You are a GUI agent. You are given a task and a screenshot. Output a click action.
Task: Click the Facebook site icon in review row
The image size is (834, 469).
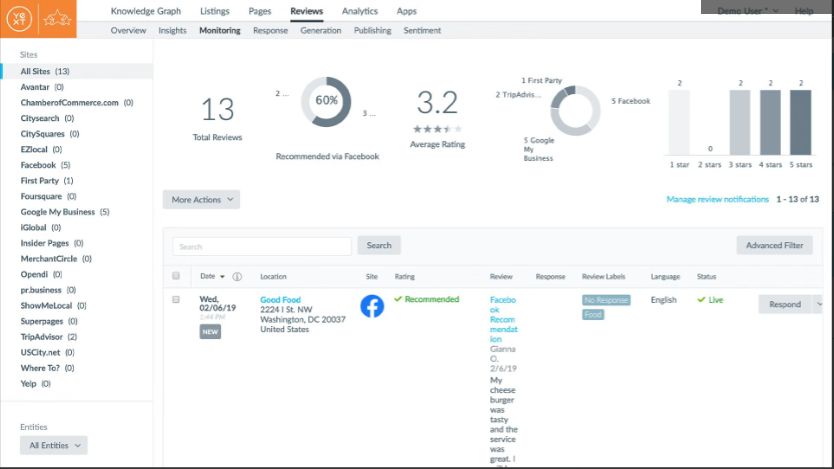click(x=372, y=306)
